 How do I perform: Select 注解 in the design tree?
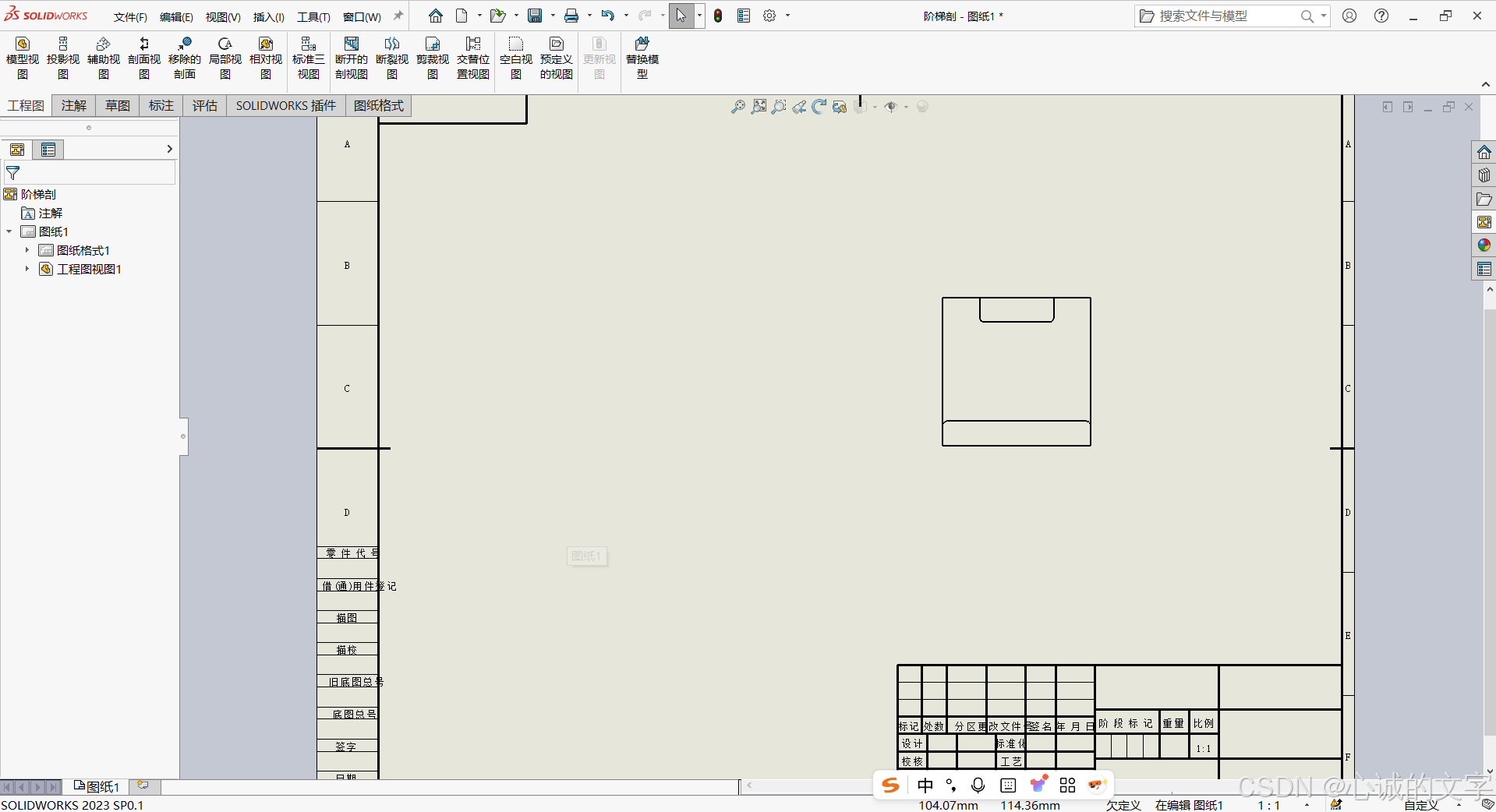pos(51,213)
